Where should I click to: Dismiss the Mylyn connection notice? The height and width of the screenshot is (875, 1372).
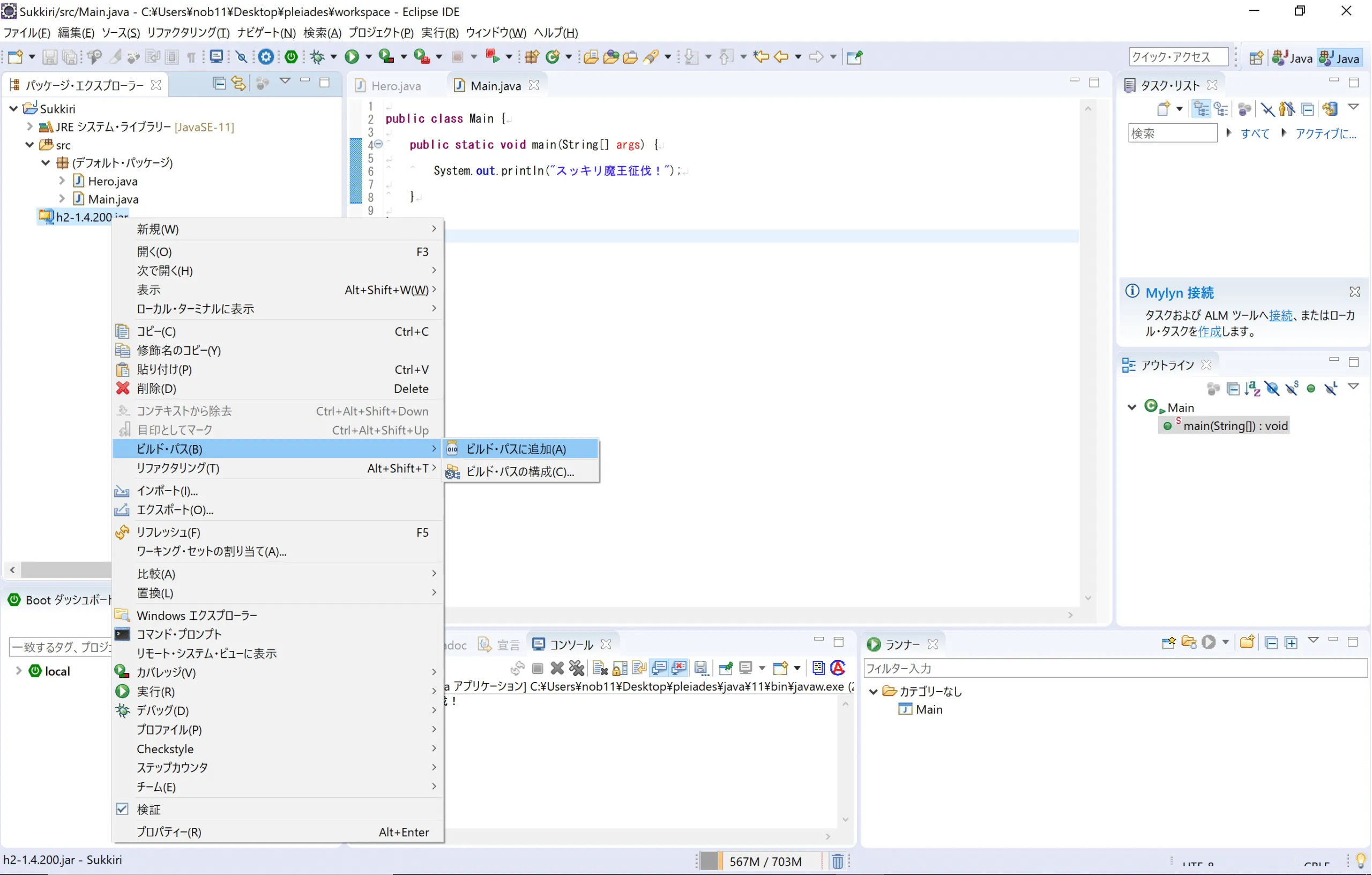[1355, 291]
